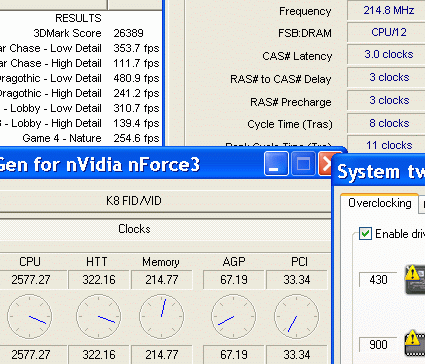Click the CPU column label in Clocks
The width and height of the screenshot is (425, 364).
tap(30, 262)
